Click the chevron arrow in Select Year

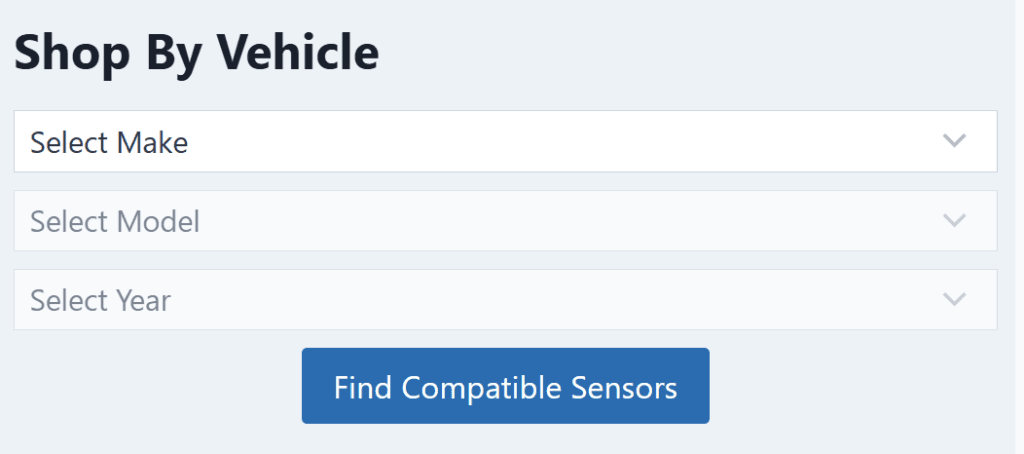[955, 299]
